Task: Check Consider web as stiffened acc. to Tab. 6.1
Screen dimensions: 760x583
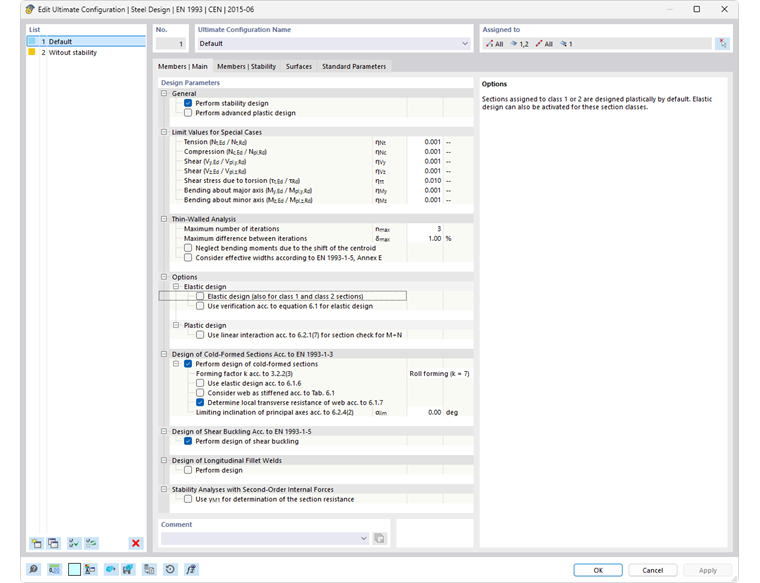Action: coord(200,393)
